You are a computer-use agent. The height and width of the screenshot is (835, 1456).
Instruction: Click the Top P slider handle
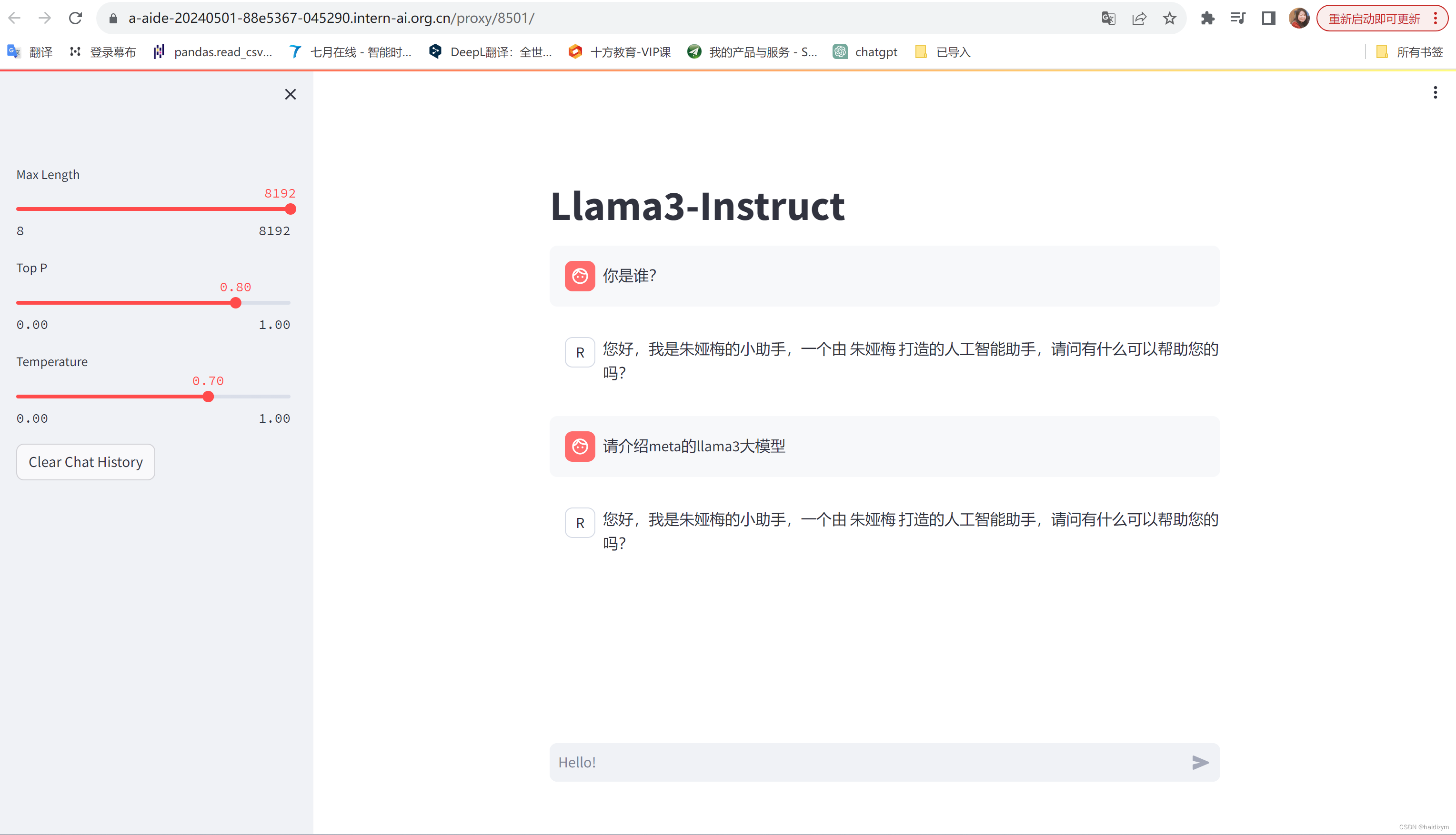pyautogui.click(x=235, y=302)
